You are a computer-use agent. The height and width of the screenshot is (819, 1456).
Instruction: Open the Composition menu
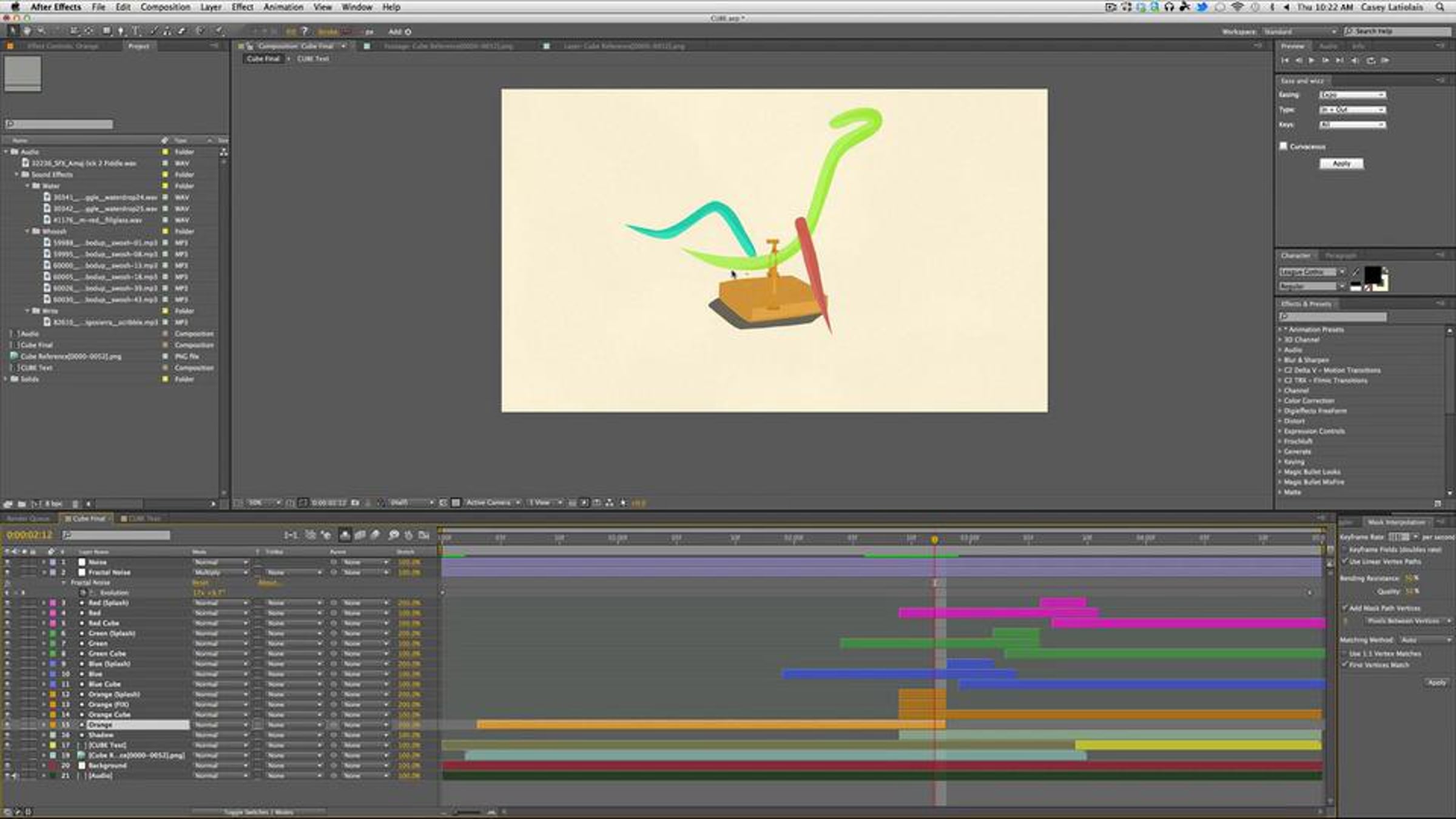(165, 7)
